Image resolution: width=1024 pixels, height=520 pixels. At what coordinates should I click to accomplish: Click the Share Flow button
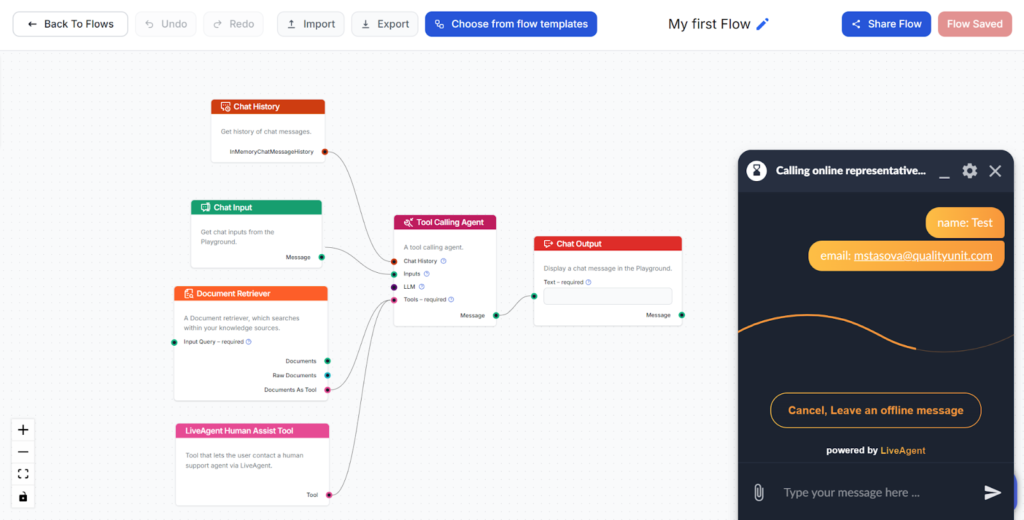(886, 24)
